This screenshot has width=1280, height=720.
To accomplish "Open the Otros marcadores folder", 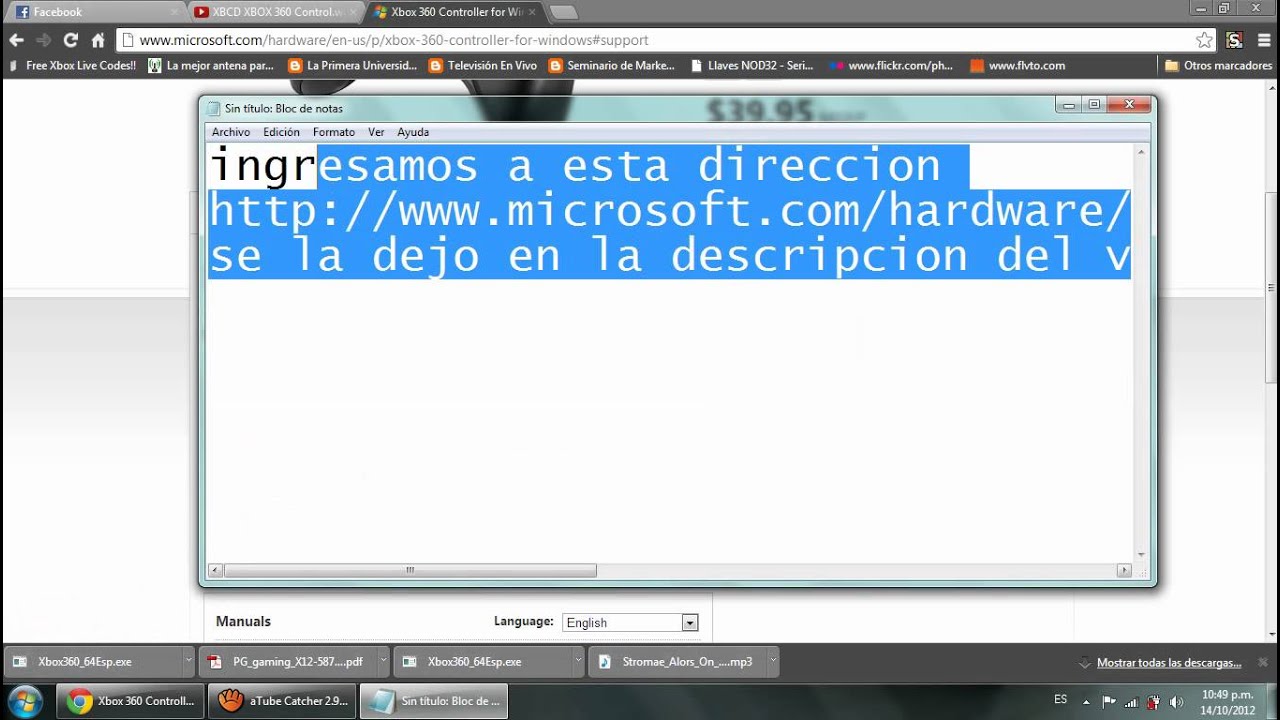I will [1219, 65].
